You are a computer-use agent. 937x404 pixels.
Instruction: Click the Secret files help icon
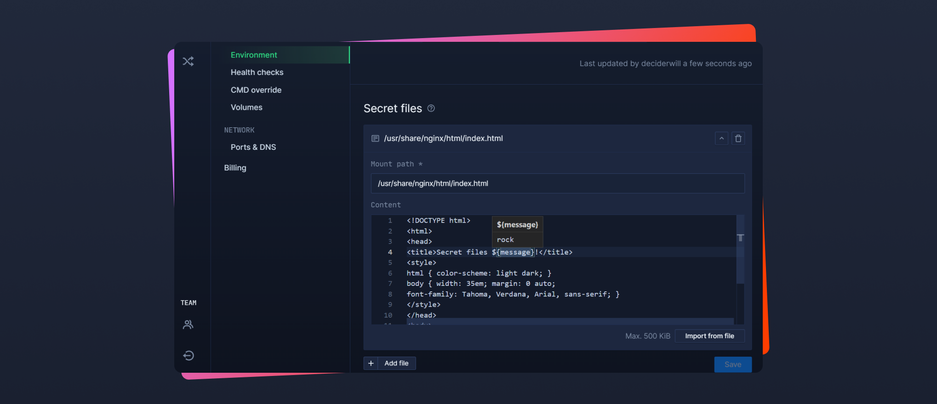point(431,109)
